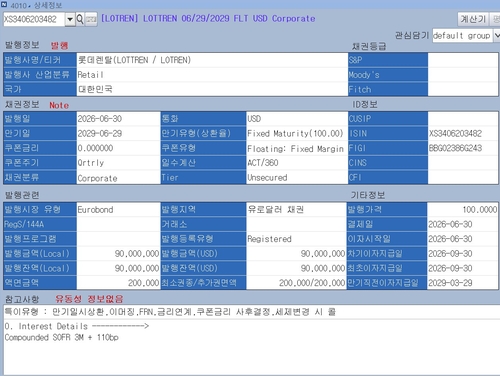Click the CUSIP label cell

point(388,119)
